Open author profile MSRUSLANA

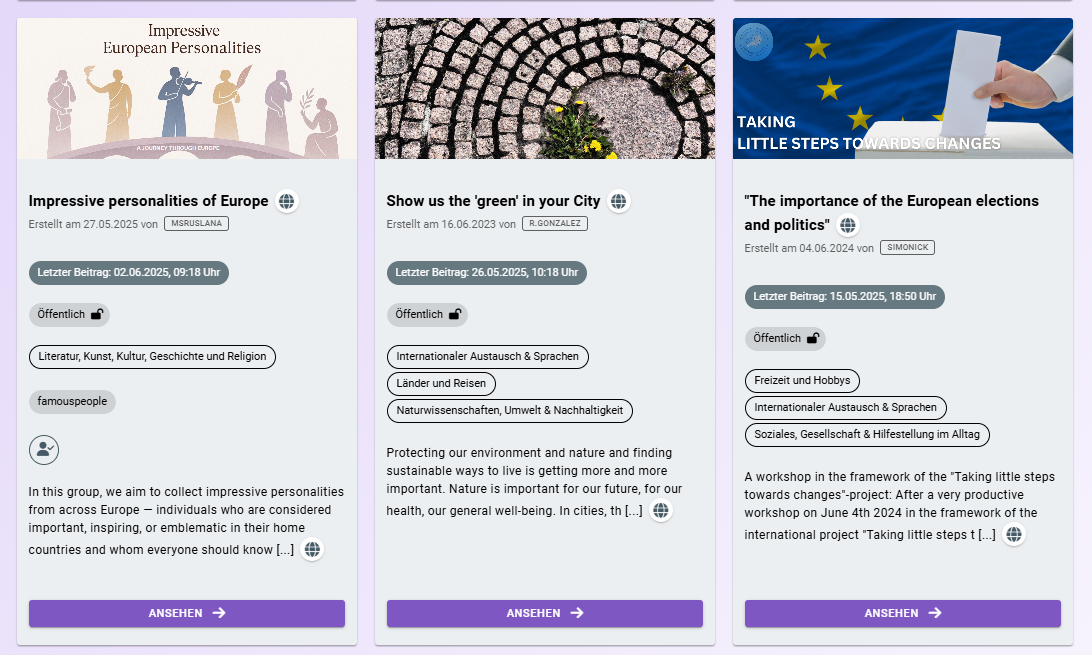pyautogui.click(x=196, y=224)
